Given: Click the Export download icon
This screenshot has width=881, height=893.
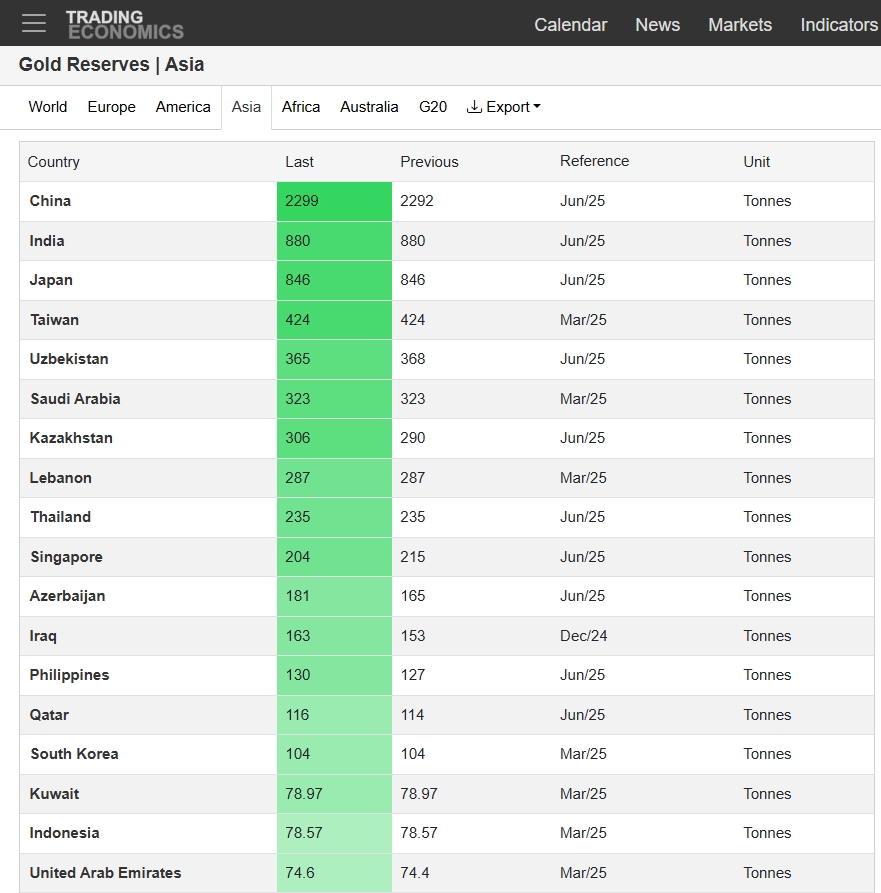Looking at the screenshot, I should (474, 106).
